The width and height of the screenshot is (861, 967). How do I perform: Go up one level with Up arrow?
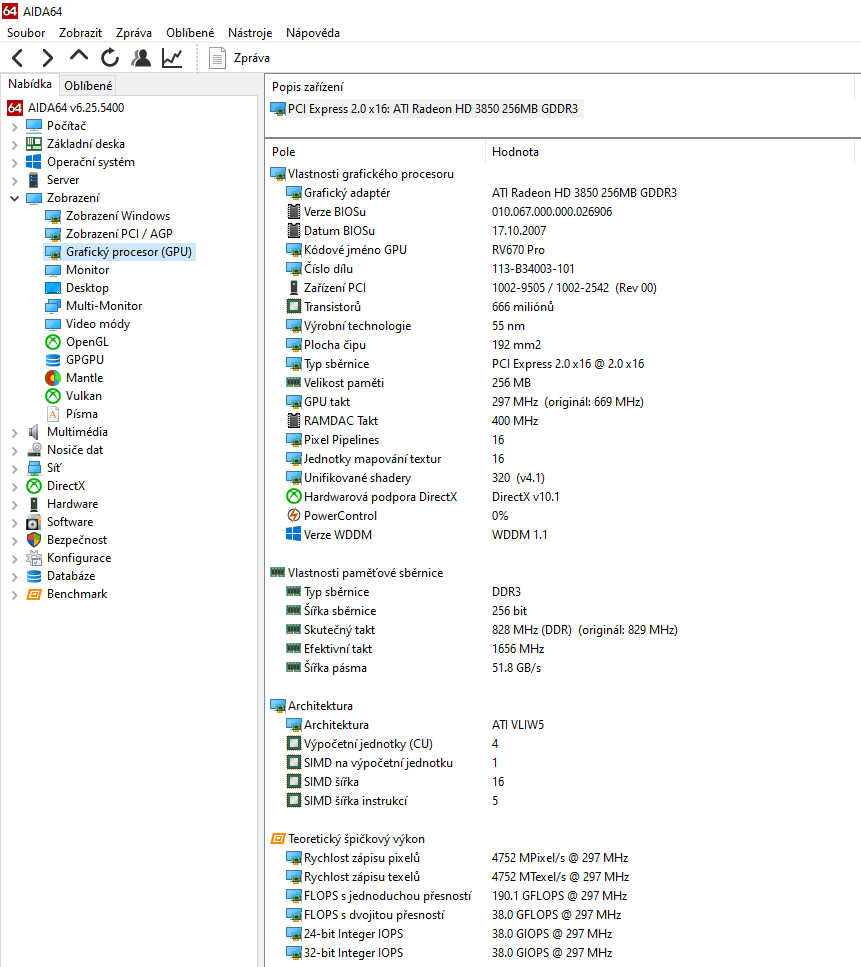(x=79, y=57)
